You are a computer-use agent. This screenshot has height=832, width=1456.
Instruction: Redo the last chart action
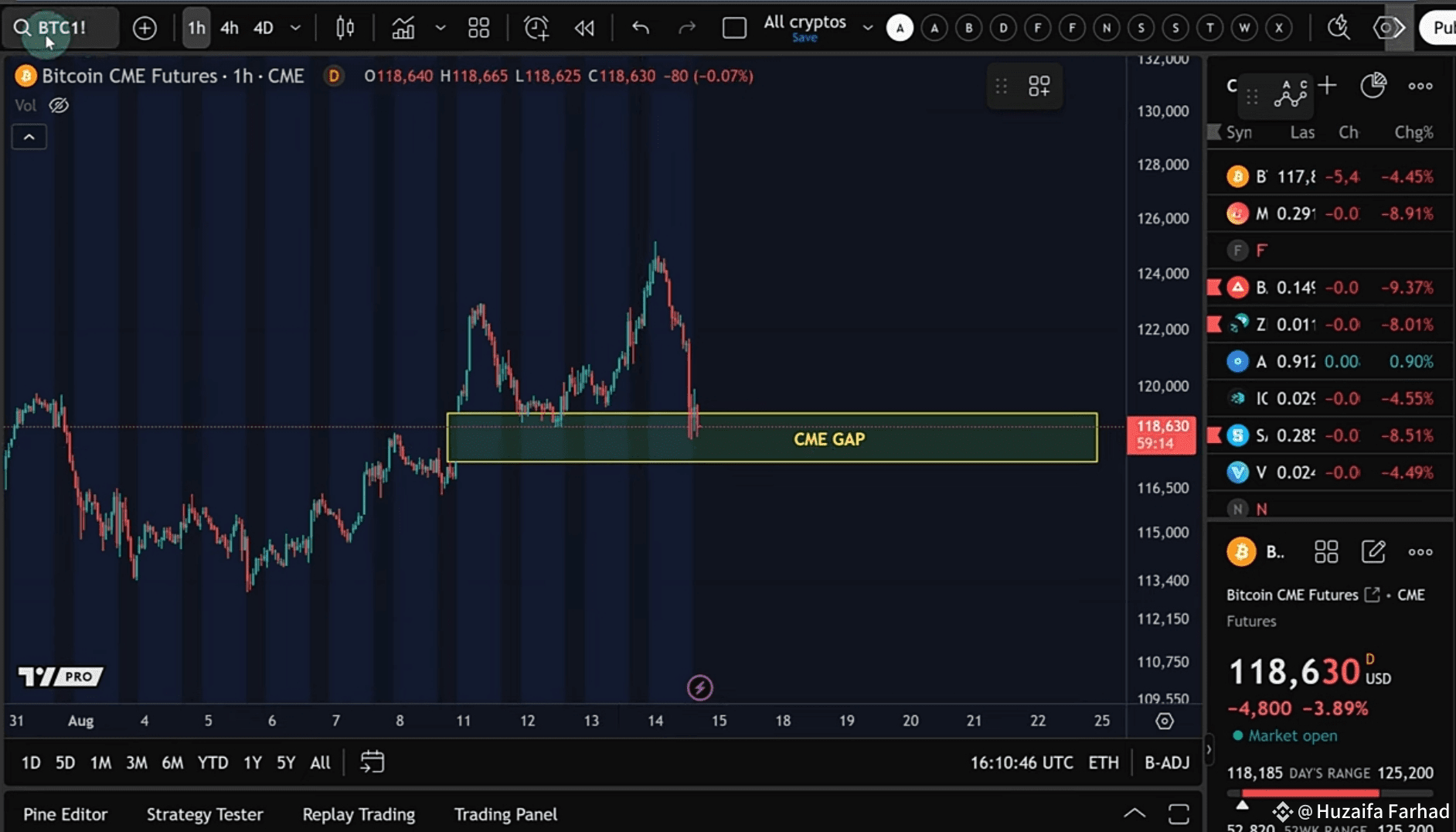pyautogui.click(x=686, y=29)
